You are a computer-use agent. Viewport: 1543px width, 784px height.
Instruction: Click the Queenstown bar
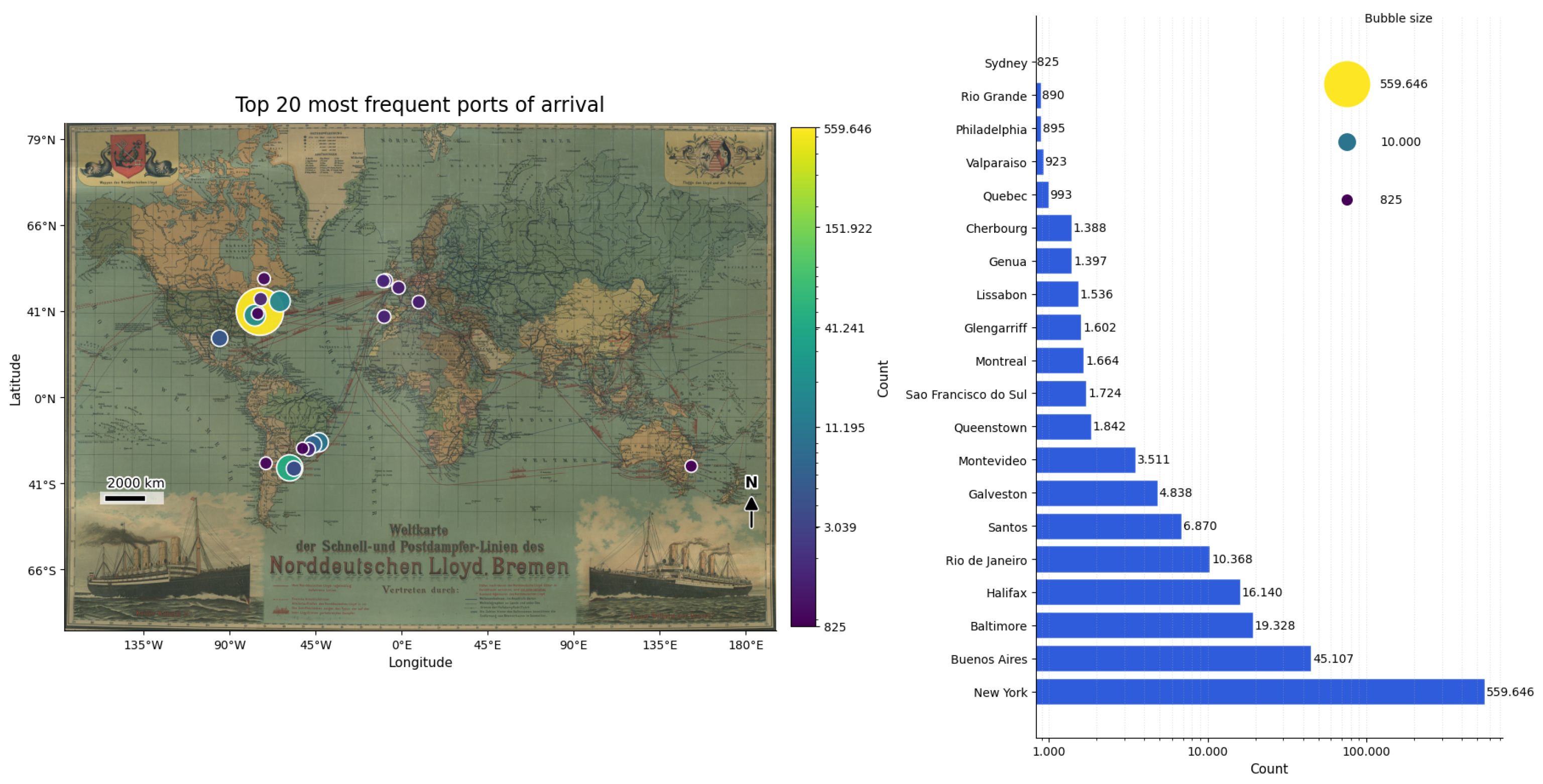point(1064,427)
